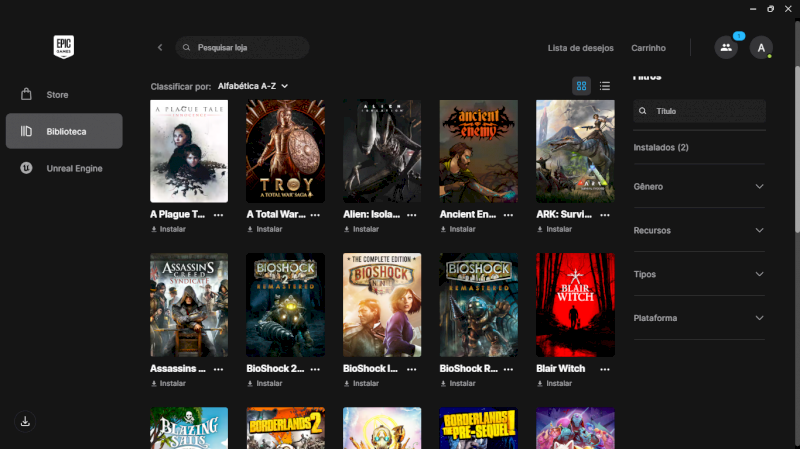Open the ARK: Survival cover
Image resolution: width=800 pixels, height=449 pixels.
(575, 151)
